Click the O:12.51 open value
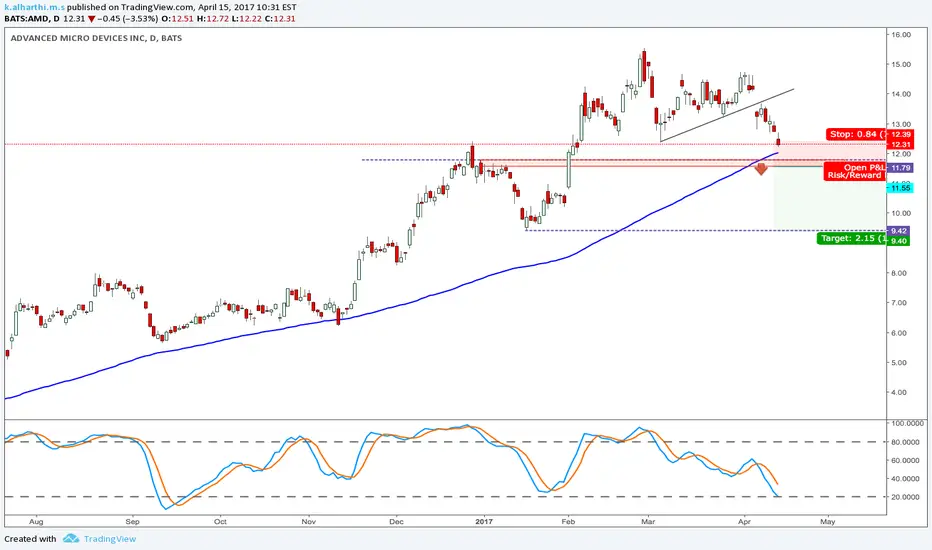 point(178,19)
